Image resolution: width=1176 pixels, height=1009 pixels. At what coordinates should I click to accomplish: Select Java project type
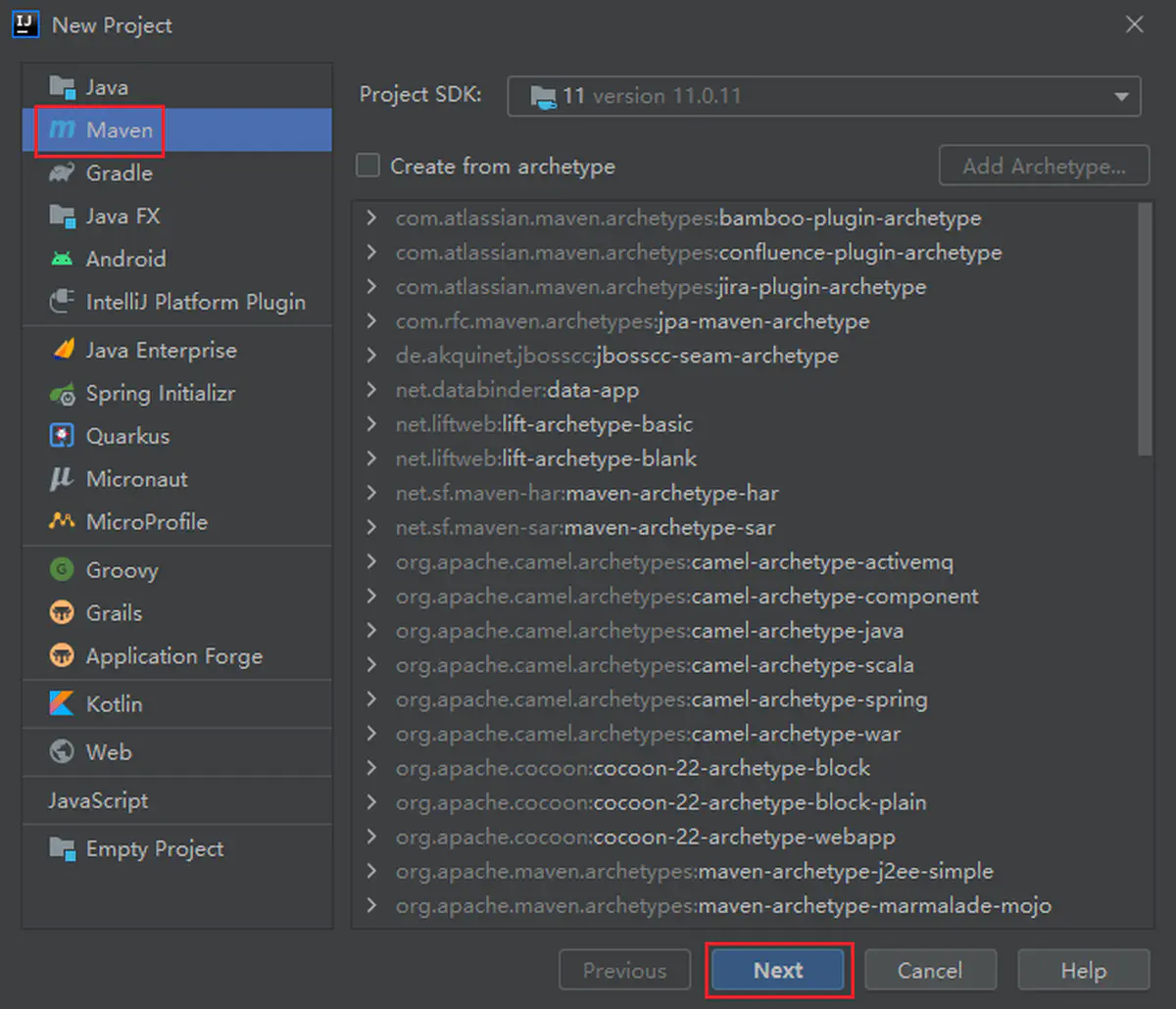[177, 87]
